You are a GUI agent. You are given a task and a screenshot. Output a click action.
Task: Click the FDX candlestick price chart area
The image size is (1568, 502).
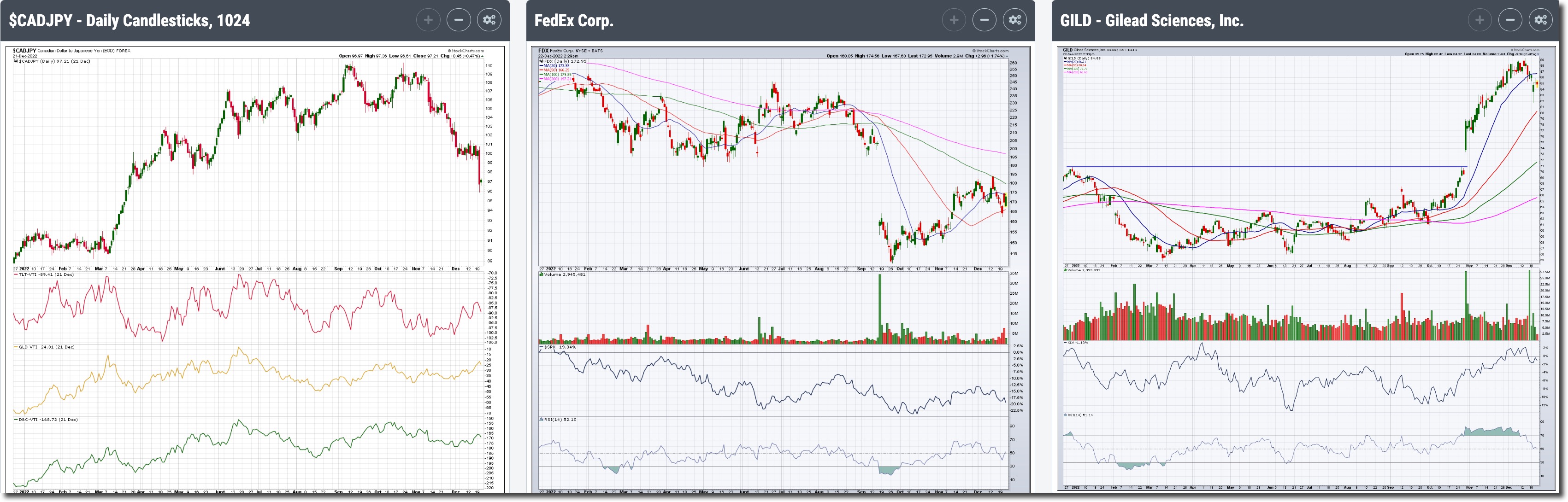pyautogui.click(x=773, y=161)
